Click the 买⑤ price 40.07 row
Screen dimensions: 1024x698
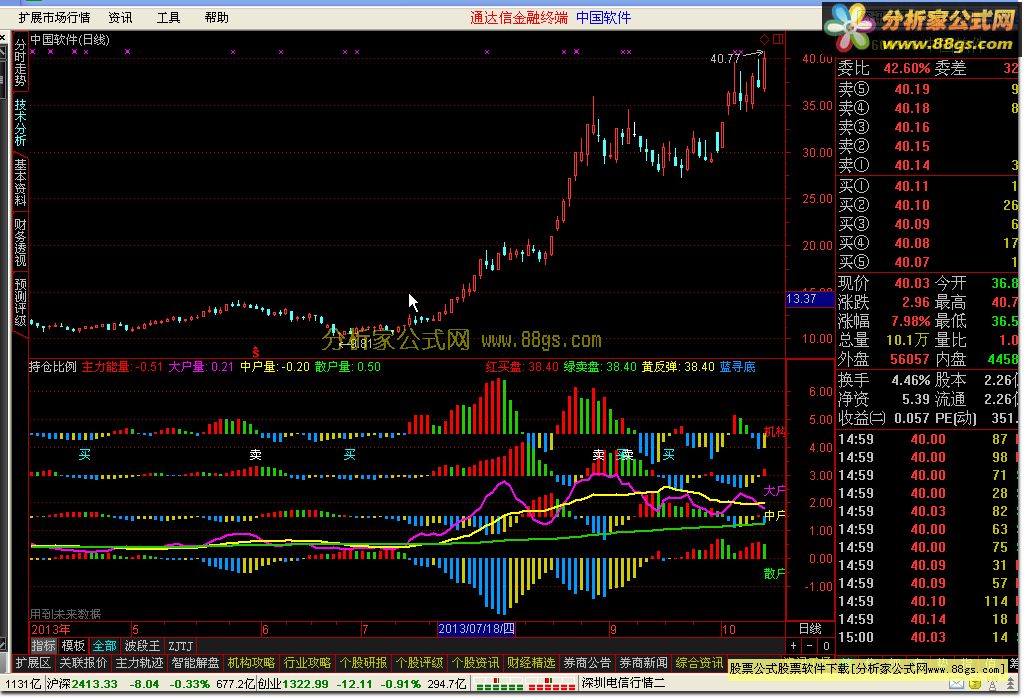pos(929,262)
